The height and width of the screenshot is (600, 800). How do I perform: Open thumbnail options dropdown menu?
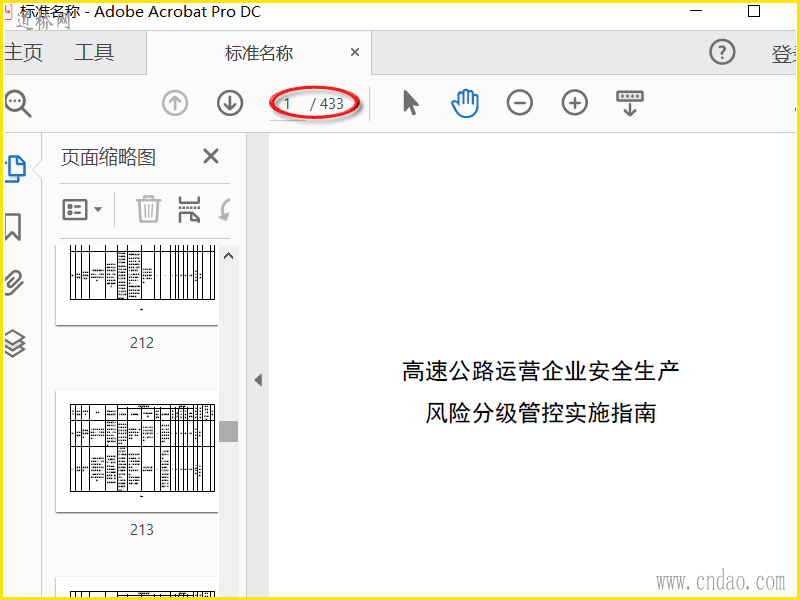(82, 210)
